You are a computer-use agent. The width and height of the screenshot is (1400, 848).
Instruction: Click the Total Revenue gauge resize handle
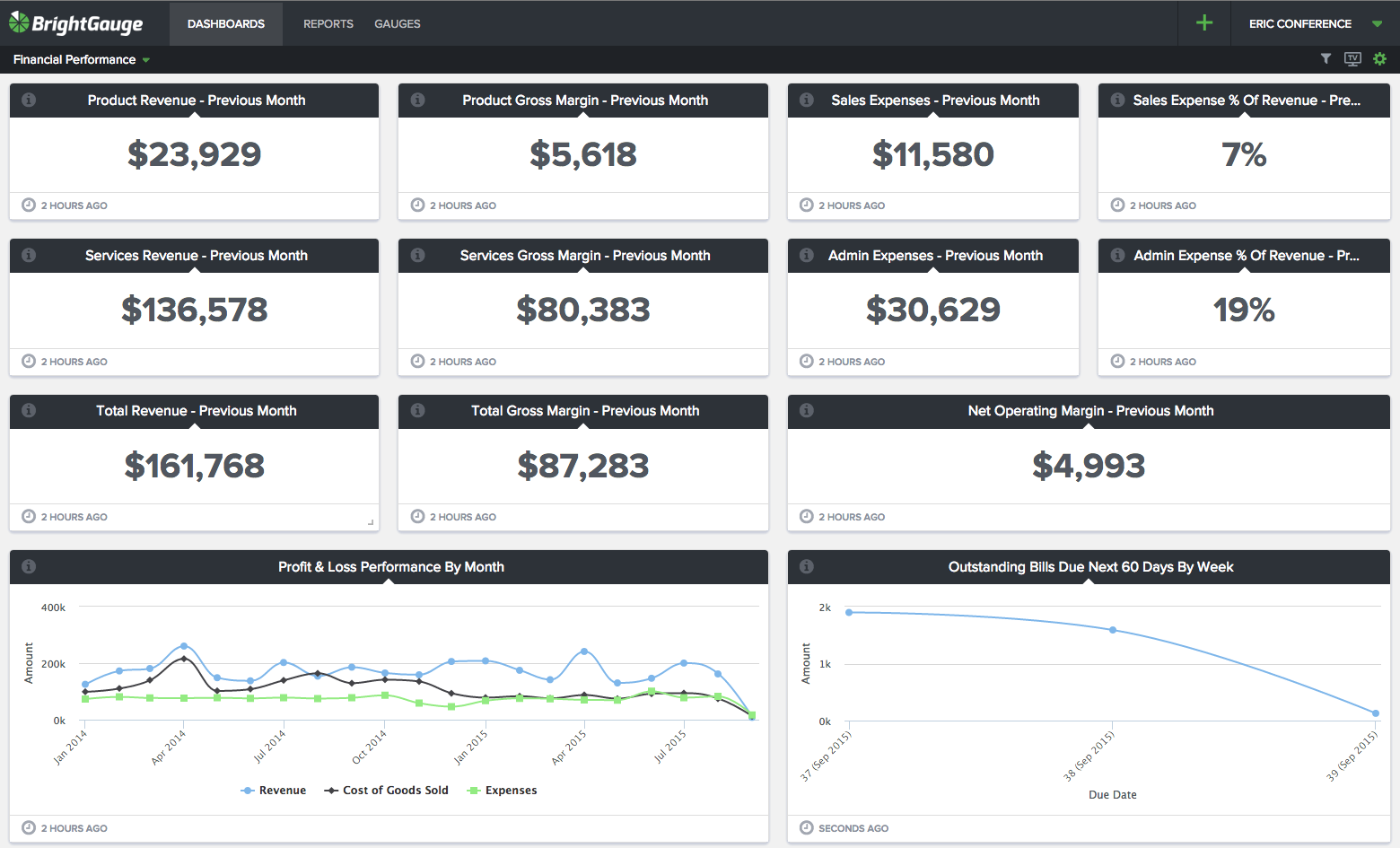(x=371, y=521)
